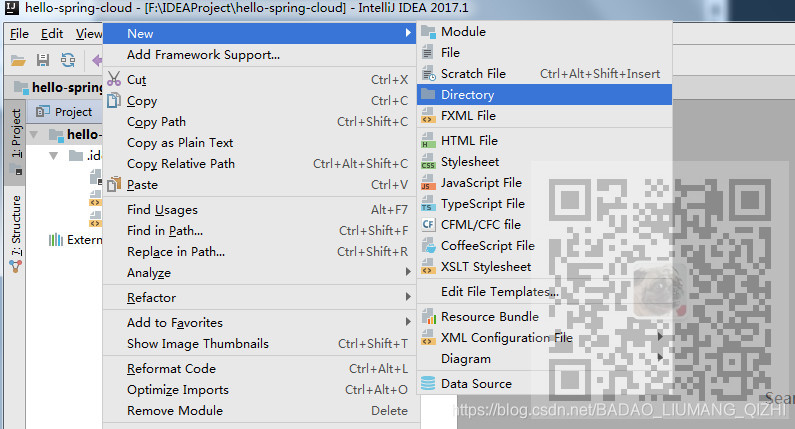Click the Cut scissors icon

pyautogui.click(x=114, y=79)
